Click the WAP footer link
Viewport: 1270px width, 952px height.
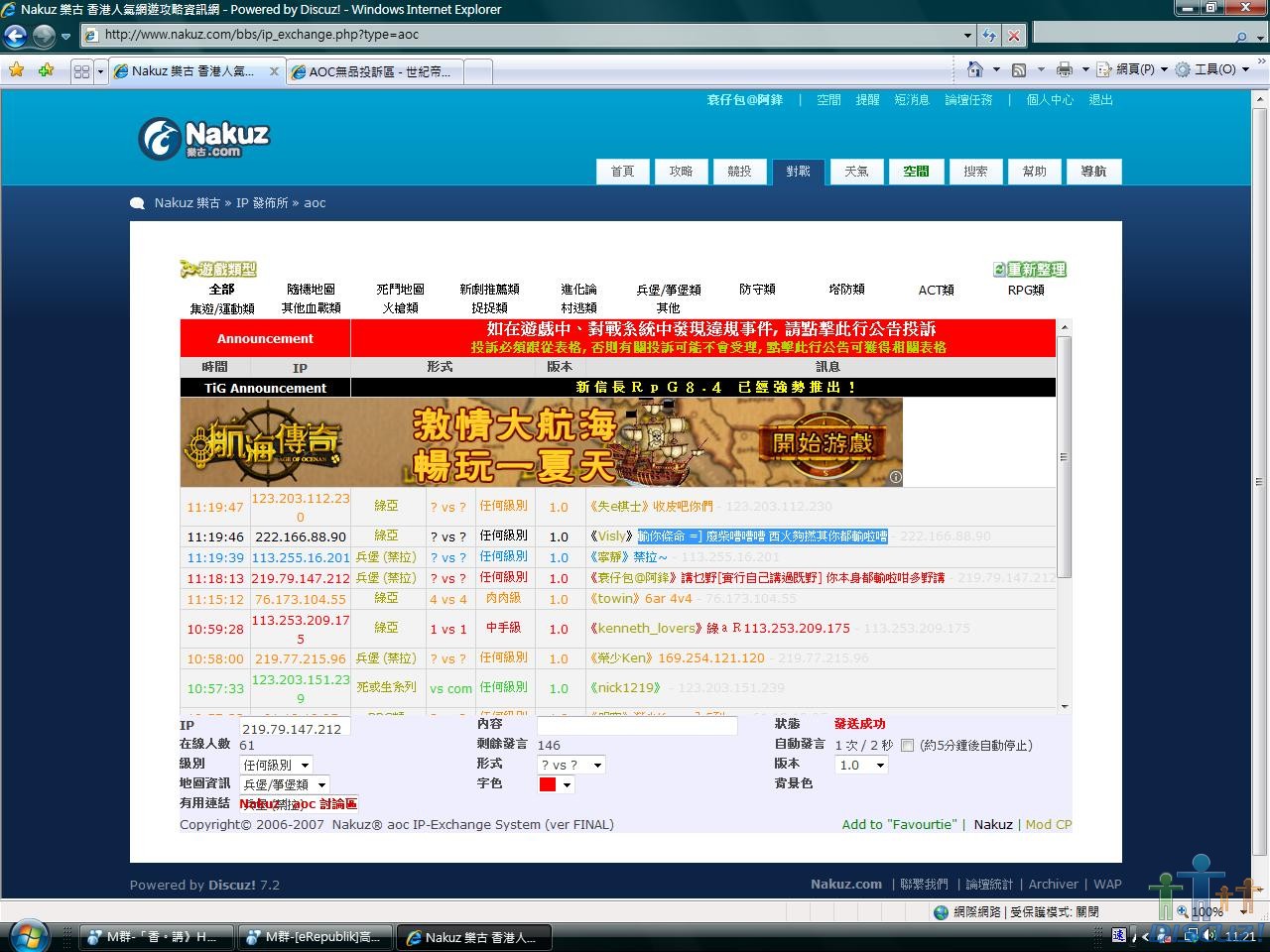[x=1107, y=884]
